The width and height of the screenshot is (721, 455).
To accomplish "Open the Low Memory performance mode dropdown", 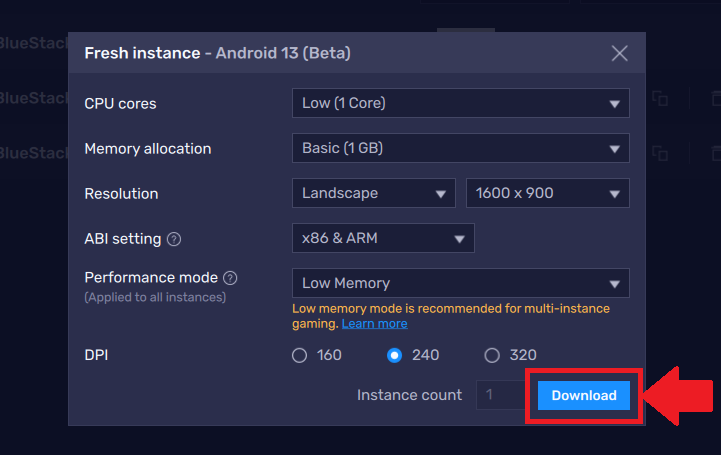I will tap(461, 283).
